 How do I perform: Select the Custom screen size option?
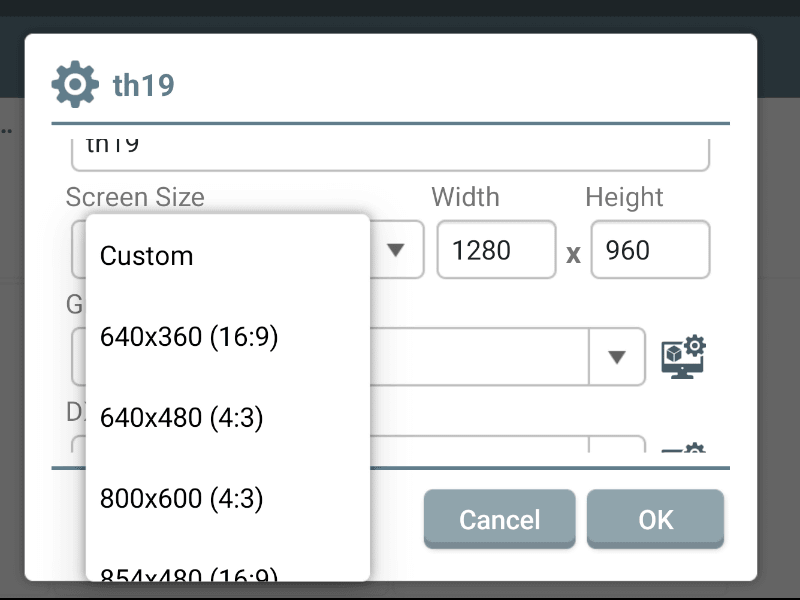pos(147,256)
